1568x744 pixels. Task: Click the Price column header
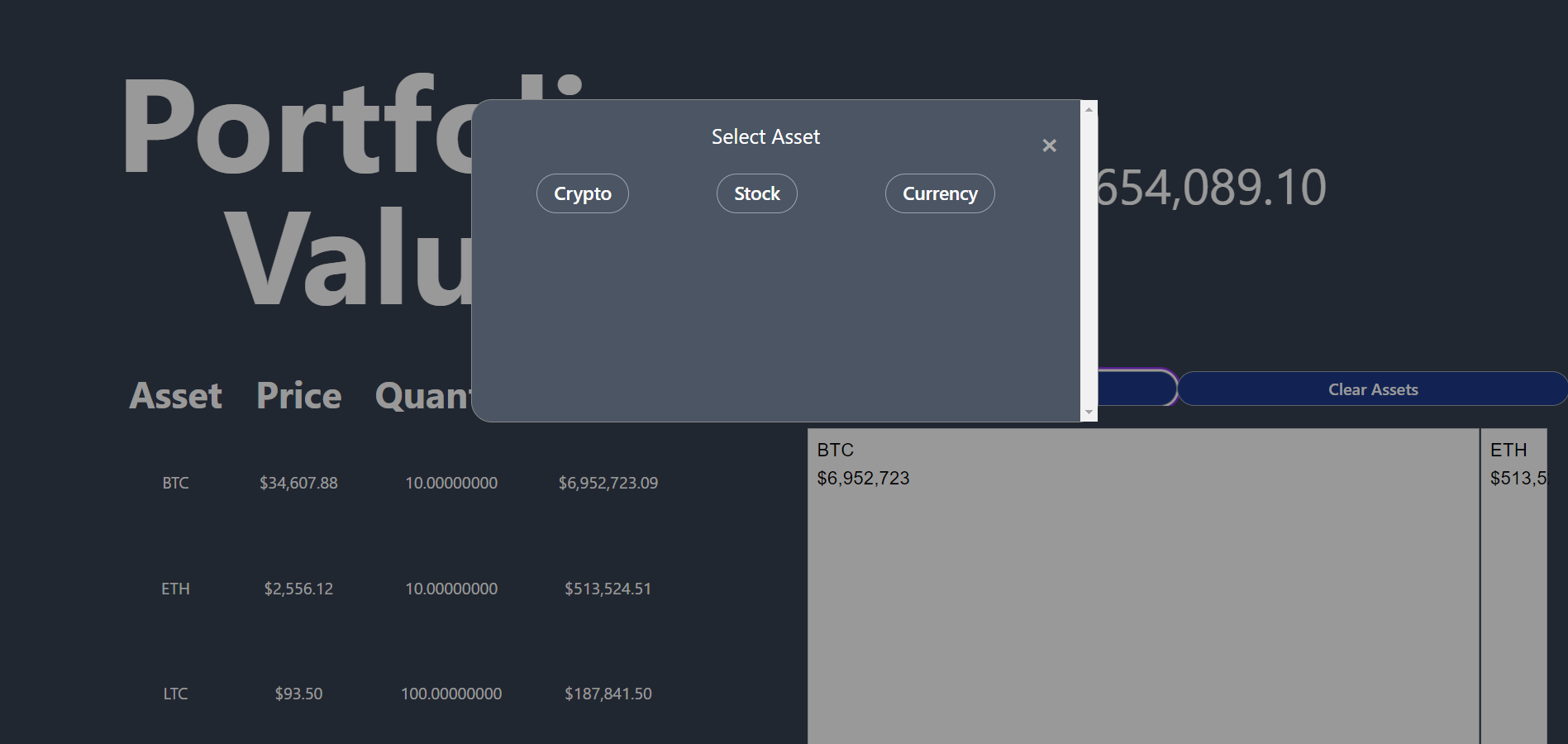click(x=298, y=396)
